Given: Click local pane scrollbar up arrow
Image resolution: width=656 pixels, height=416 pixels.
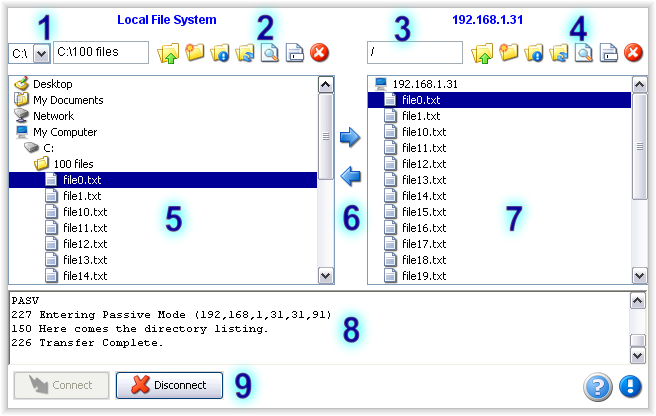Looking at the screenshot, I should click(x=325, y=85).
